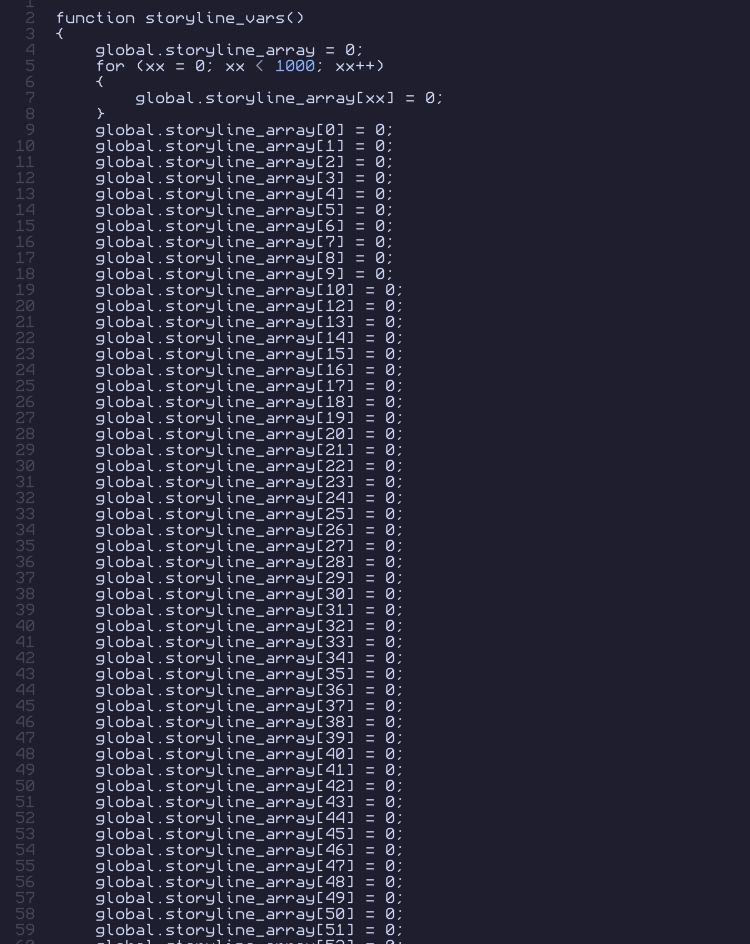Click the storyline_array[45] assignment

coord(249,834)
